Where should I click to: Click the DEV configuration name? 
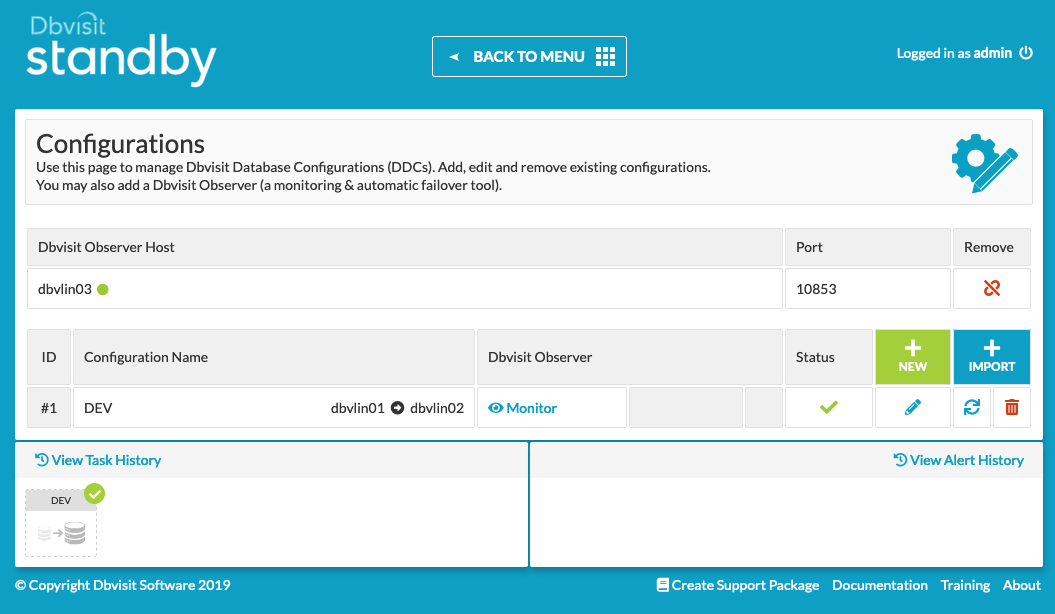click(98, 408)
